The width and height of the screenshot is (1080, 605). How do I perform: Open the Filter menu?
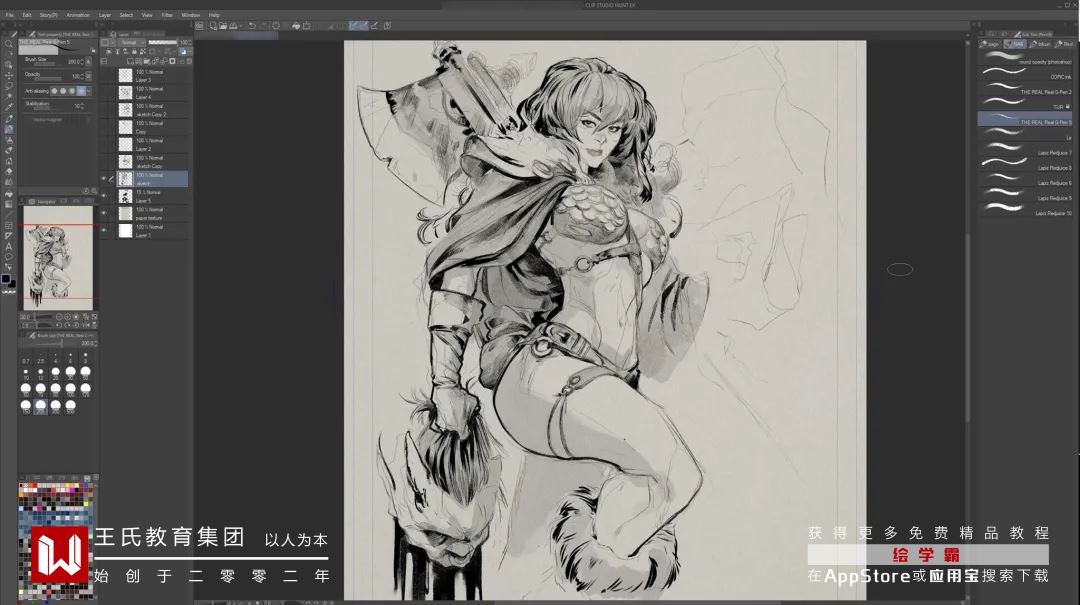(x=167, y=14)
